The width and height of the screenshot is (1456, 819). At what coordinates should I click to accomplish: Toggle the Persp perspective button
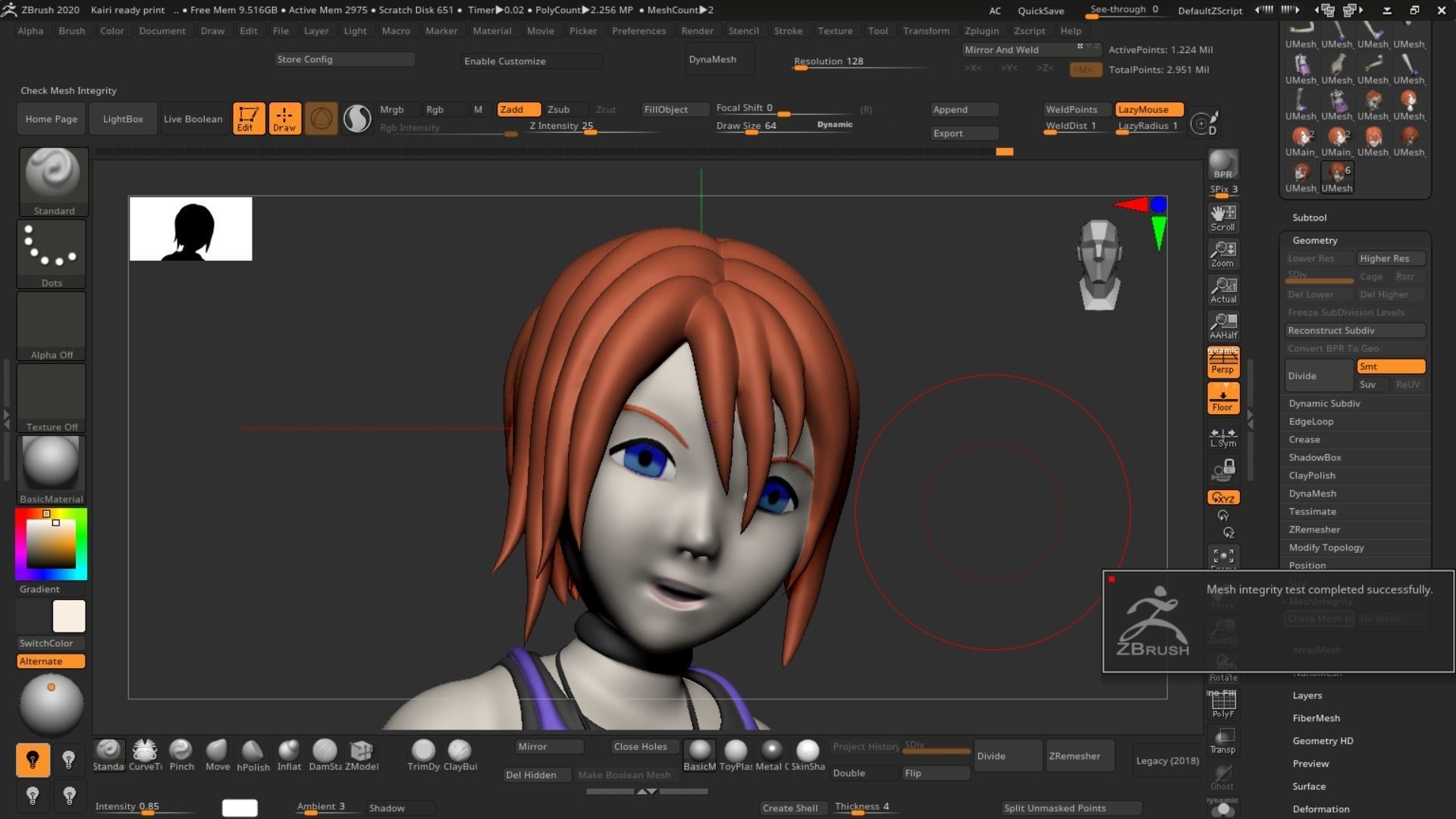pyautogui.click(x=1223, y=362)
